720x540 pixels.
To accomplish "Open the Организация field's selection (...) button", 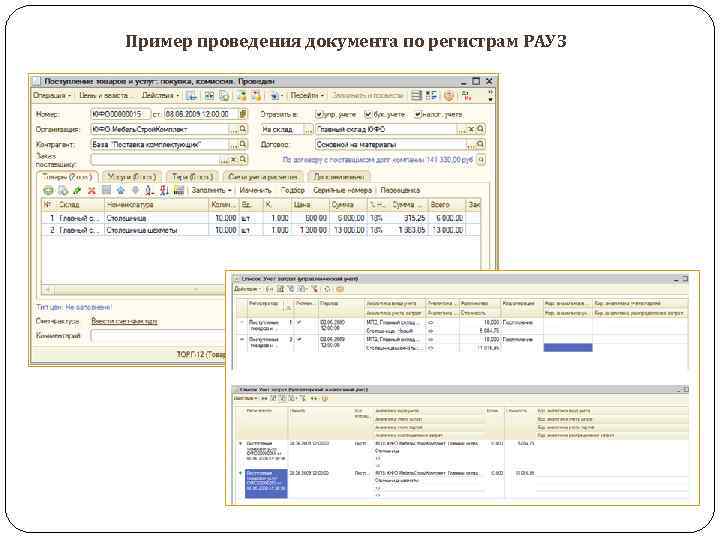I will tap(234, 129).
